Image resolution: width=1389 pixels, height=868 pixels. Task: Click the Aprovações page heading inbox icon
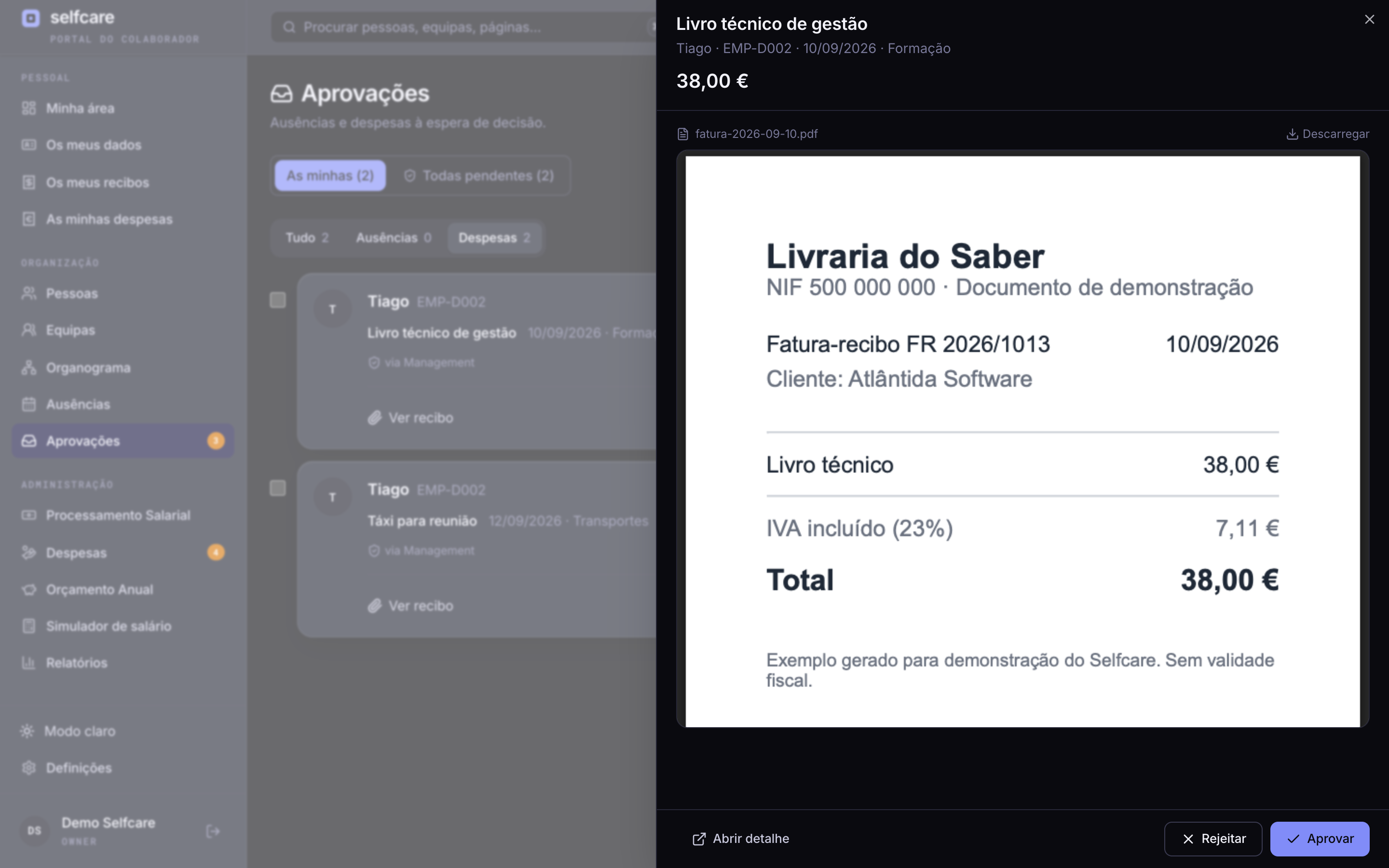pos(282,94)
